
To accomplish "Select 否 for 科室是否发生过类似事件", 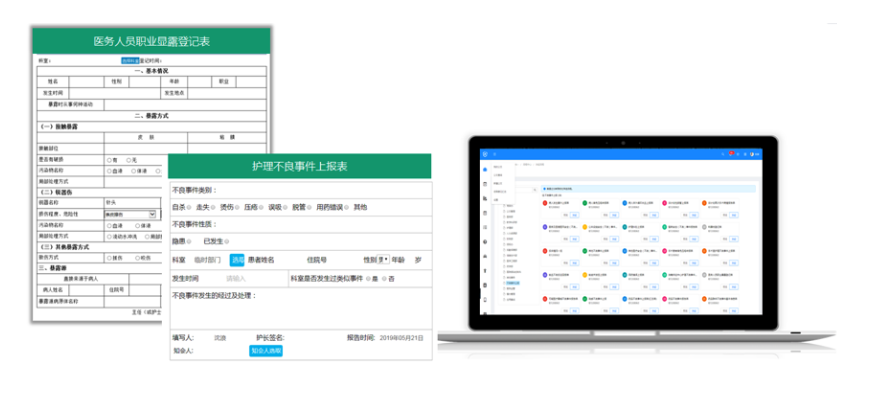I will point(385,279).
